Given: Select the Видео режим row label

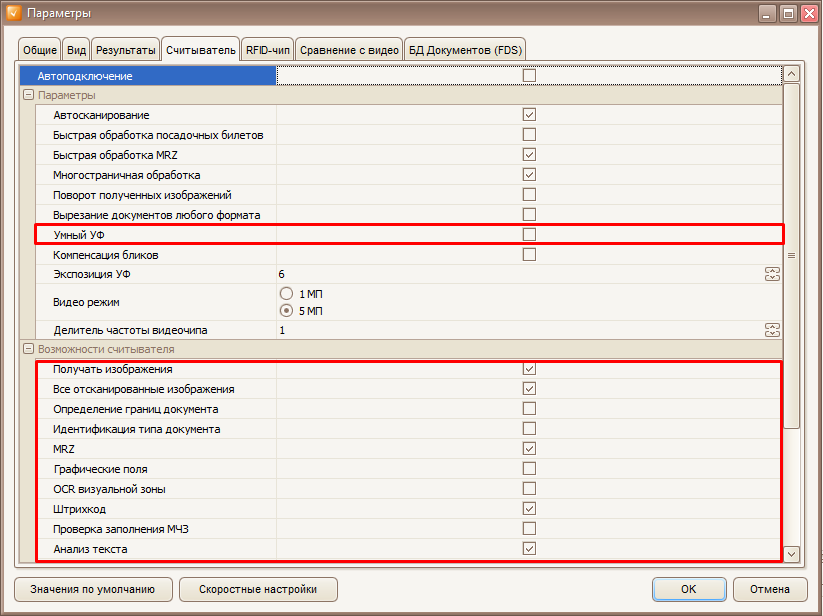Looking at the screenshot, I should click(x=86, y=302).
